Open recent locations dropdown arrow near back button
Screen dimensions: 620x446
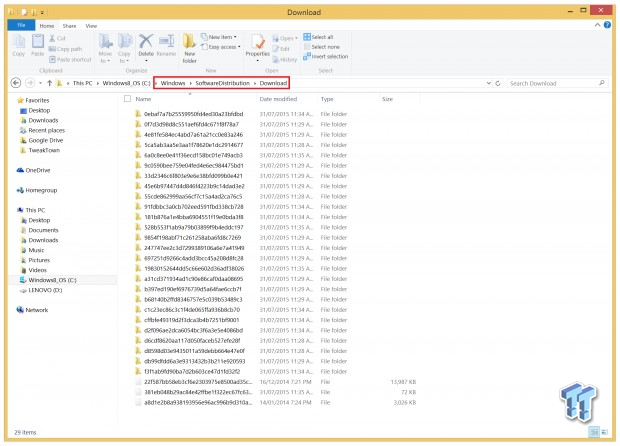point(40,83)
